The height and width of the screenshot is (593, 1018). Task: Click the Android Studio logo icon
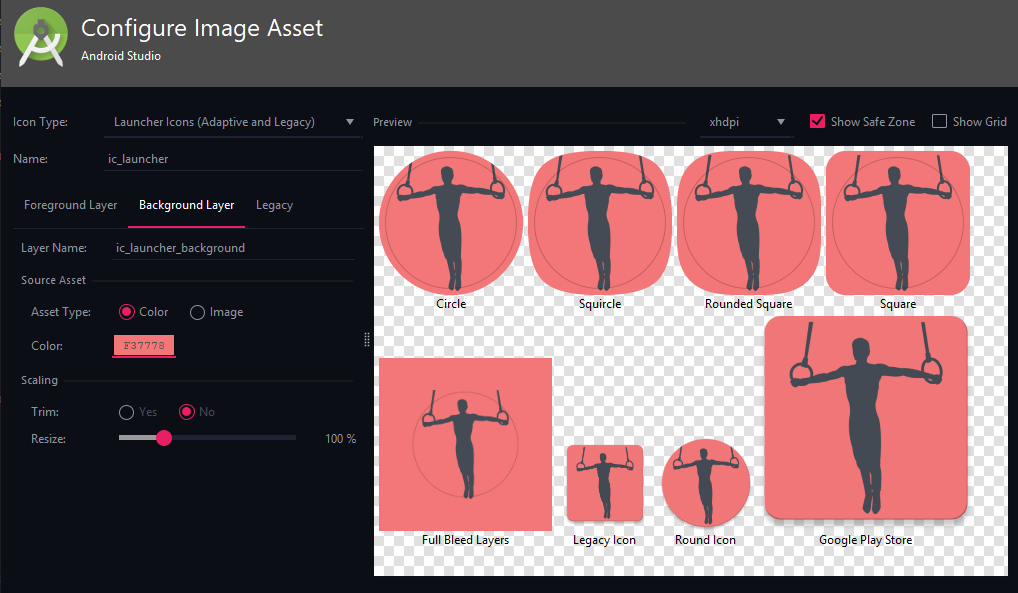click(41, 37)
